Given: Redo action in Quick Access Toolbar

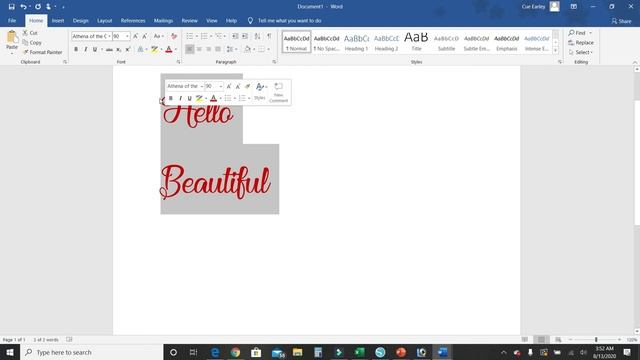Looking at the screenshot, I should pyautogui.click(x=38, y=7).
